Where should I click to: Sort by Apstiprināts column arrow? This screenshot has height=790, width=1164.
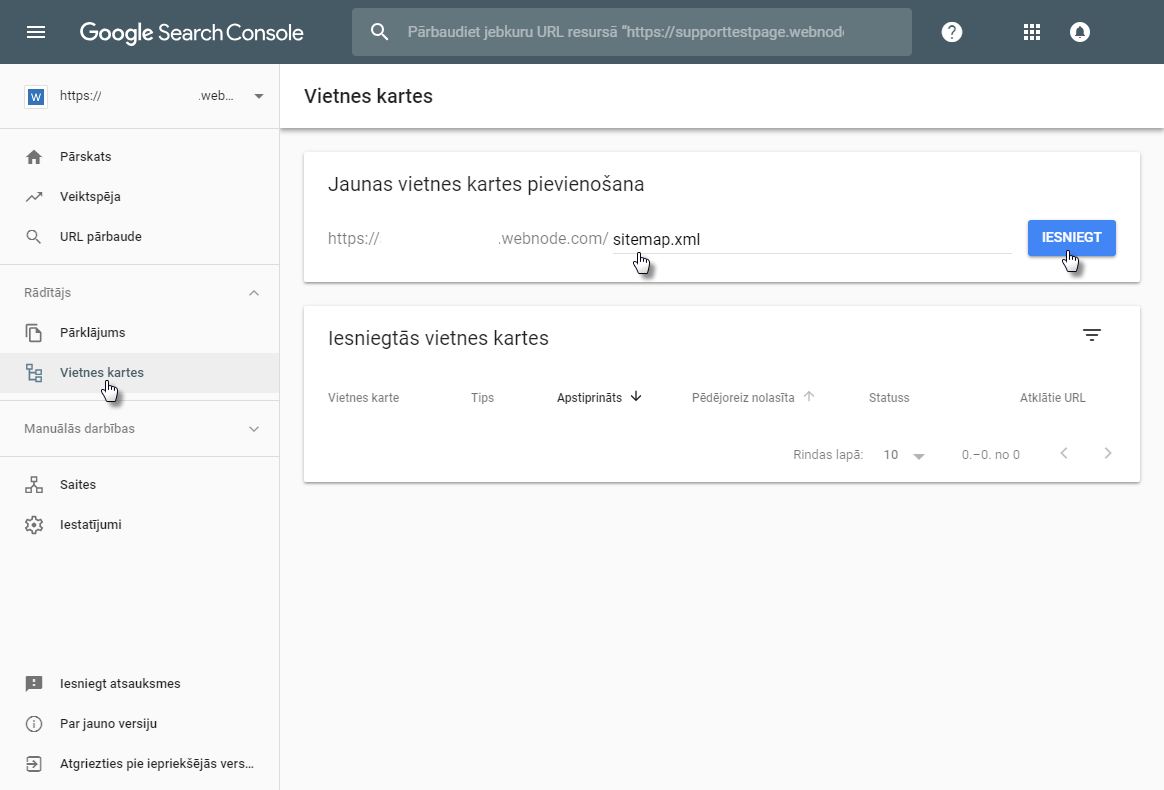pos(636,396)
